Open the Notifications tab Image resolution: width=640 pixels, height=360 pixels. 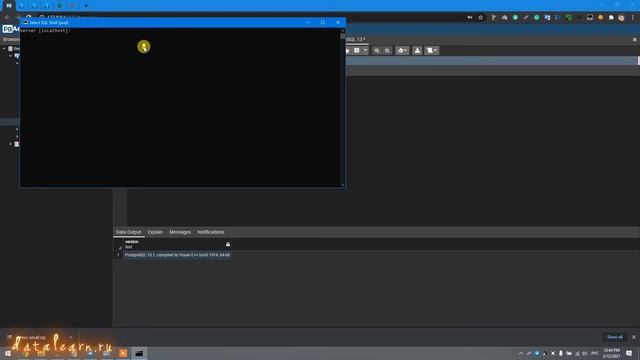pos(211,232)
